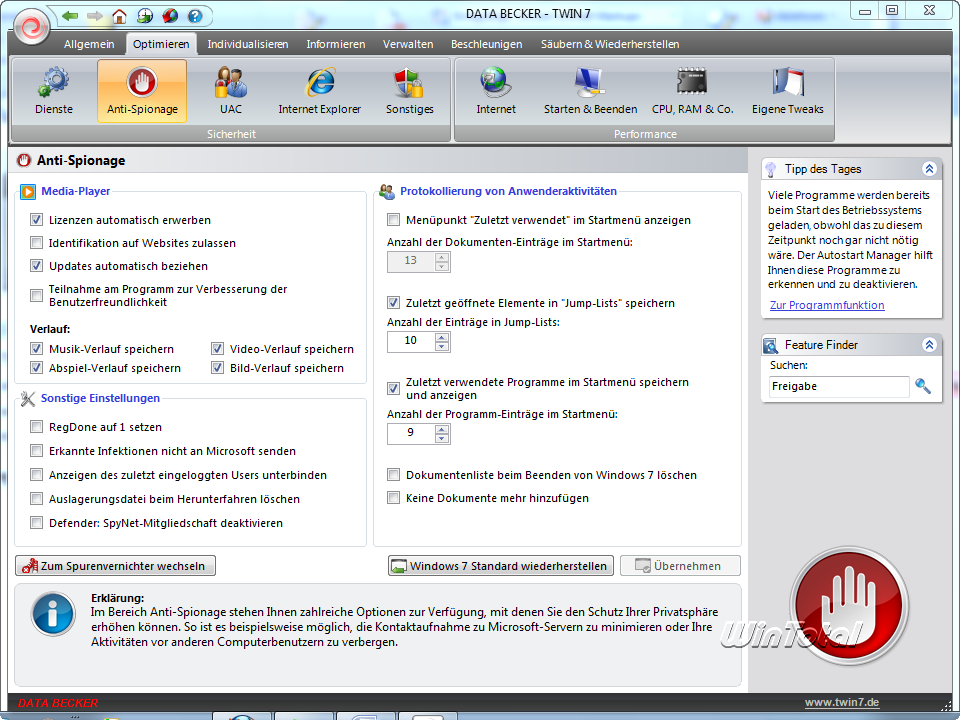Click the red hand icon next to Anti-Spionage heading
Viewport: 960px width, 720px height.
(x=24, y=160)
